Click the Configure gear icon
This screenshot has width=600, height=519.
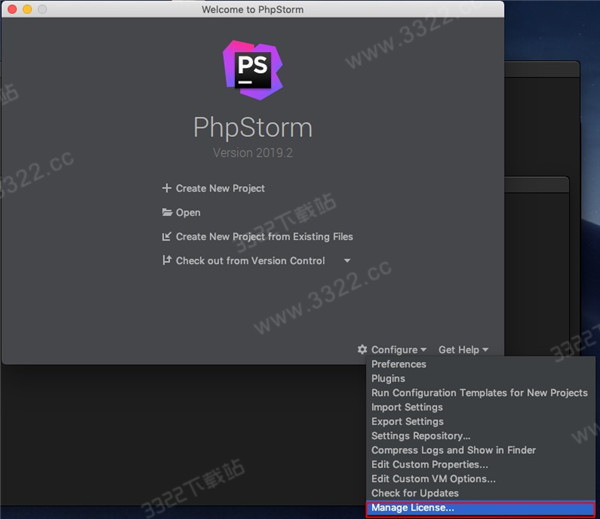pyautogui.click(x=362, y=349)
